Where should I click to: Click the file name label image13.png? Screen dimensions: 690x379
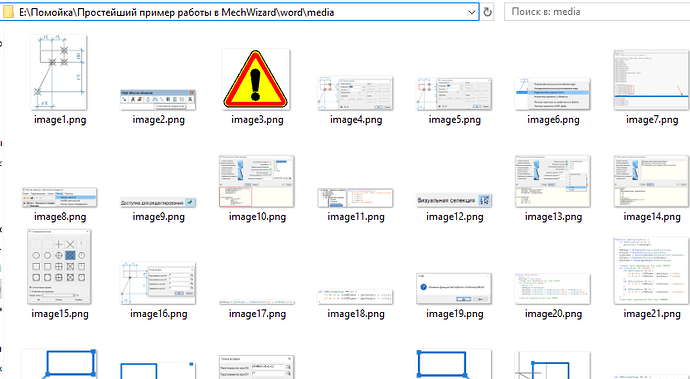click(553, 217)
